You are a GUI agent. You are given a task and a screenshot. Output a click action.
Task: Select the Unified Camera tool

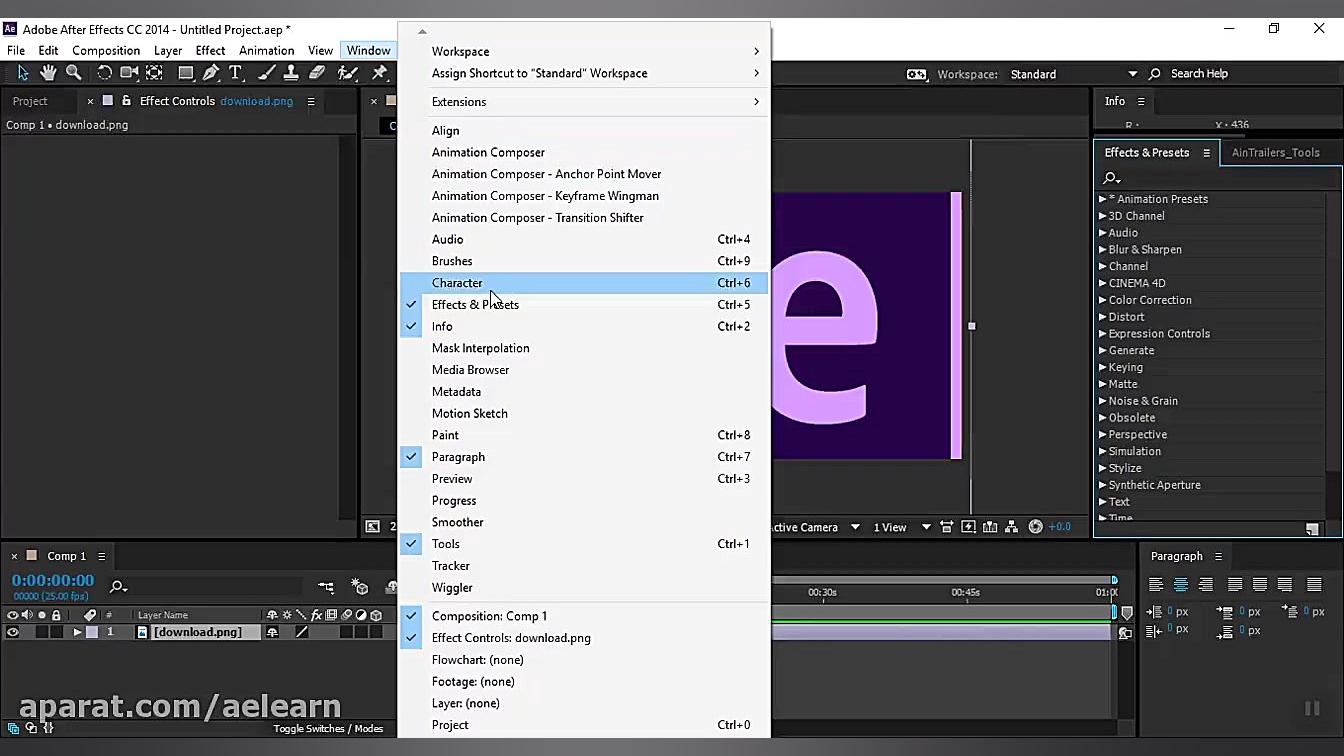[x=129, y=73]
